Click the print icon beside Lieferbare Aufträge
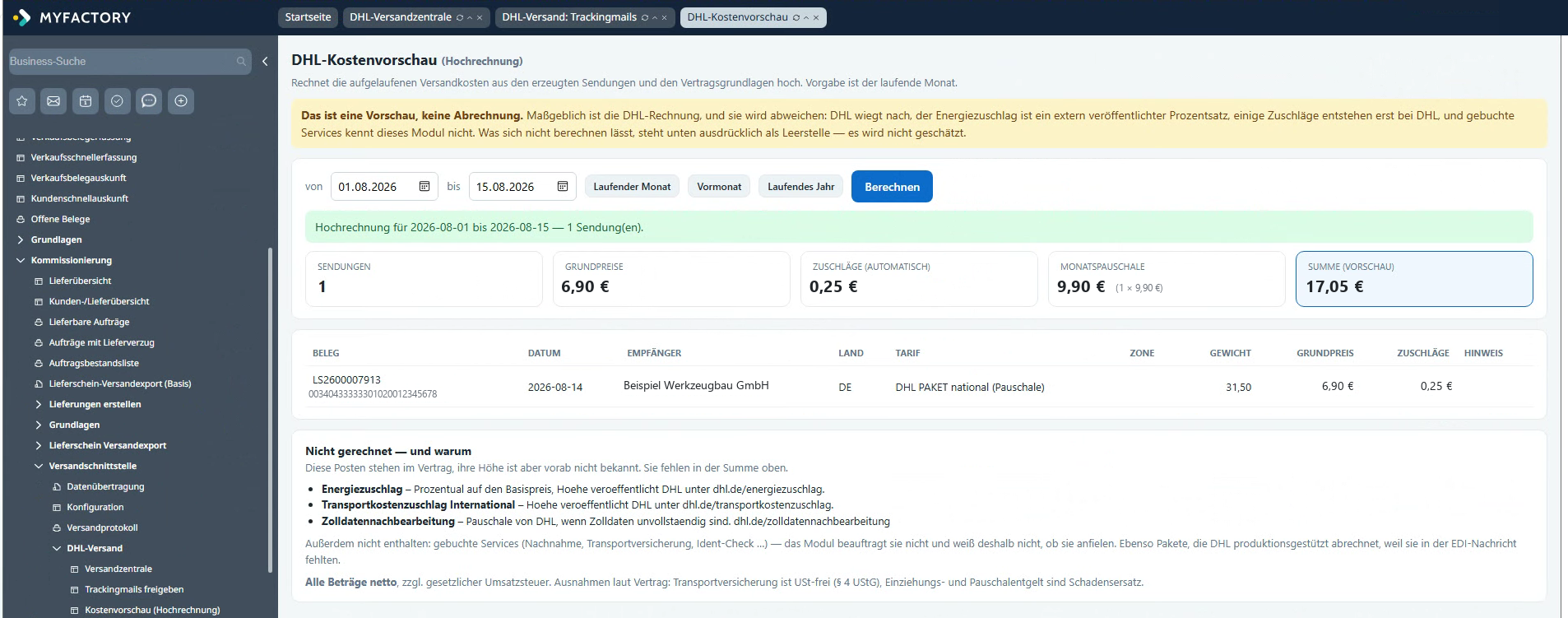Viewport: 1568px width, 618px height. coord(39,322)
